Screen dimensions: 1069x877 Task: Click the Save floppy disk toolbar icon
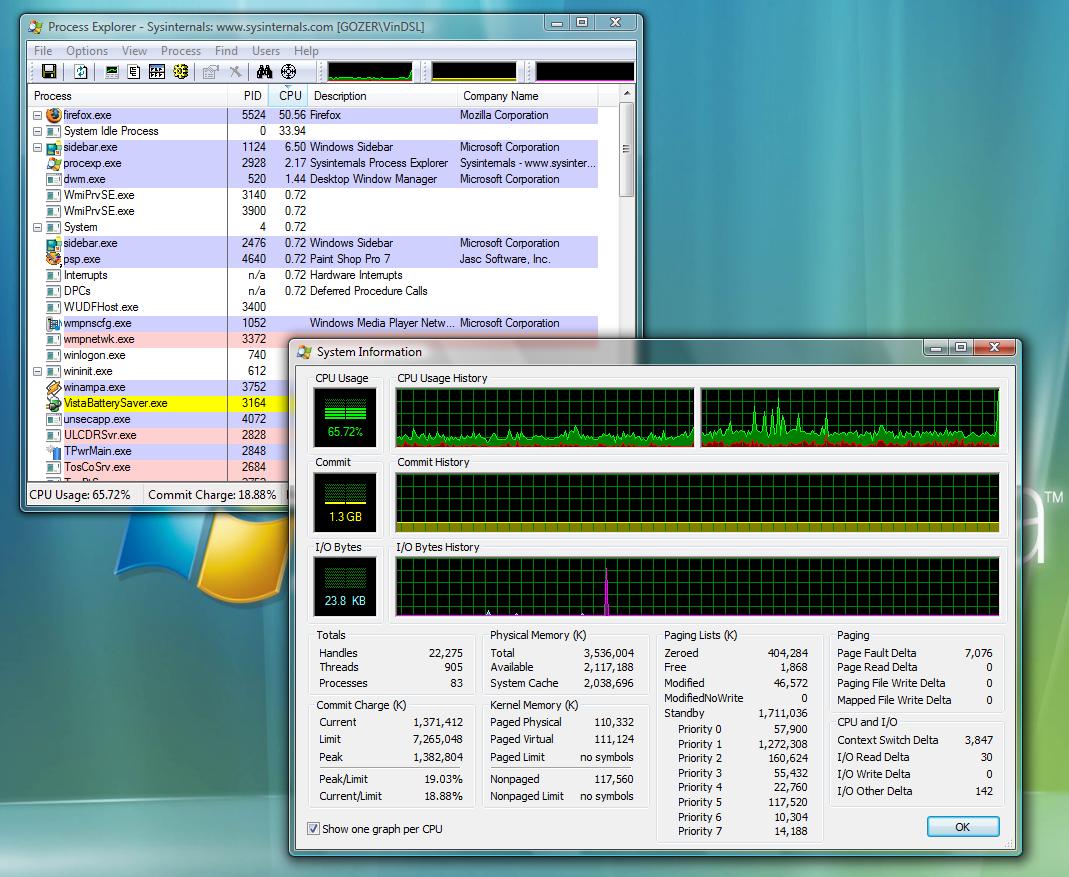pyautogui.click(x=48, y=72)
